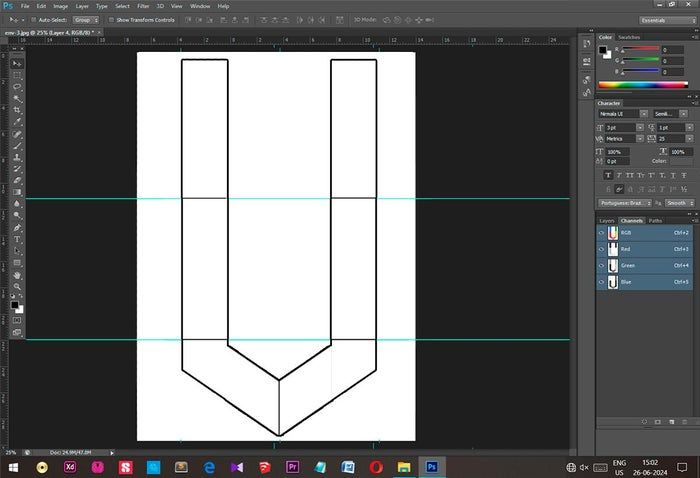Screen dimensions: 700x478
Task: Select the Pen tool
Action: point(17,227)
